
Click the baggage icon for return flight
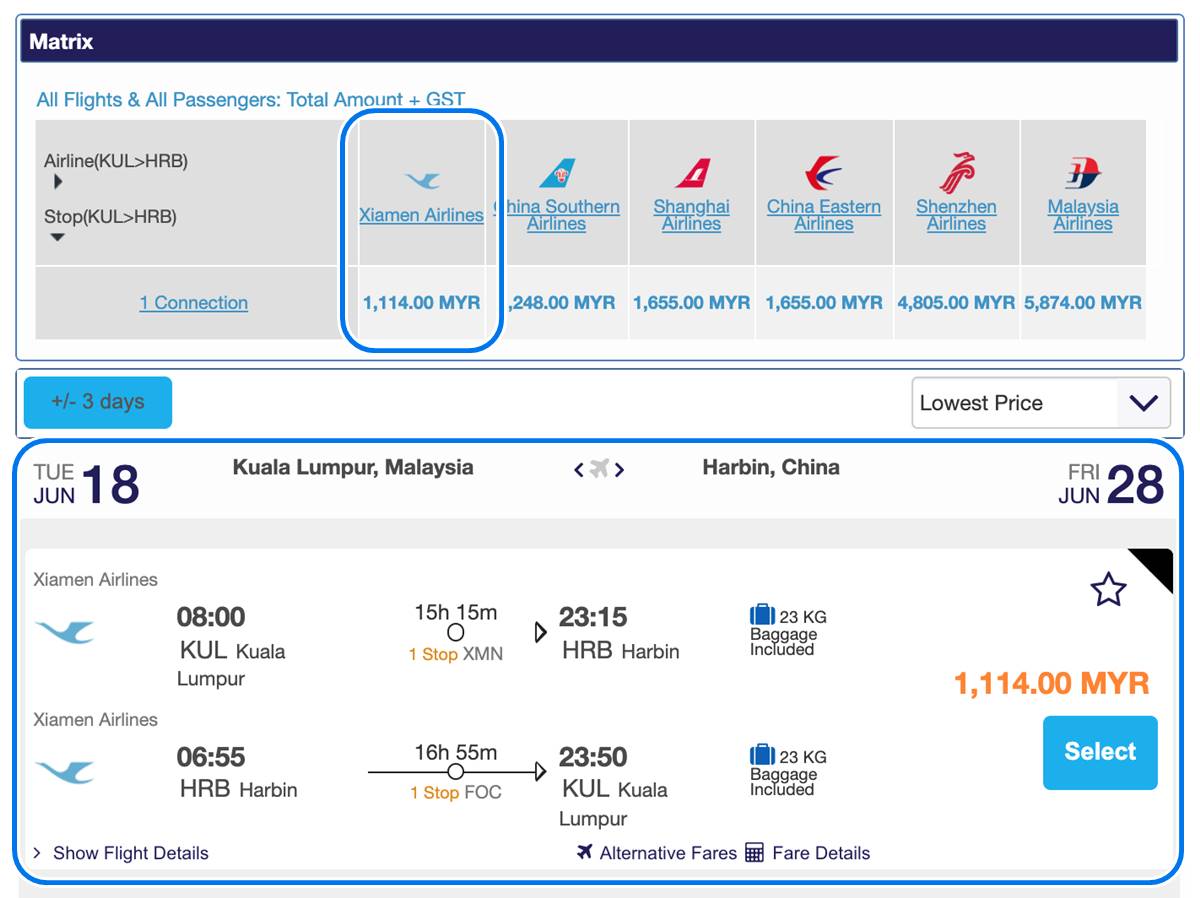coord(762,755)
